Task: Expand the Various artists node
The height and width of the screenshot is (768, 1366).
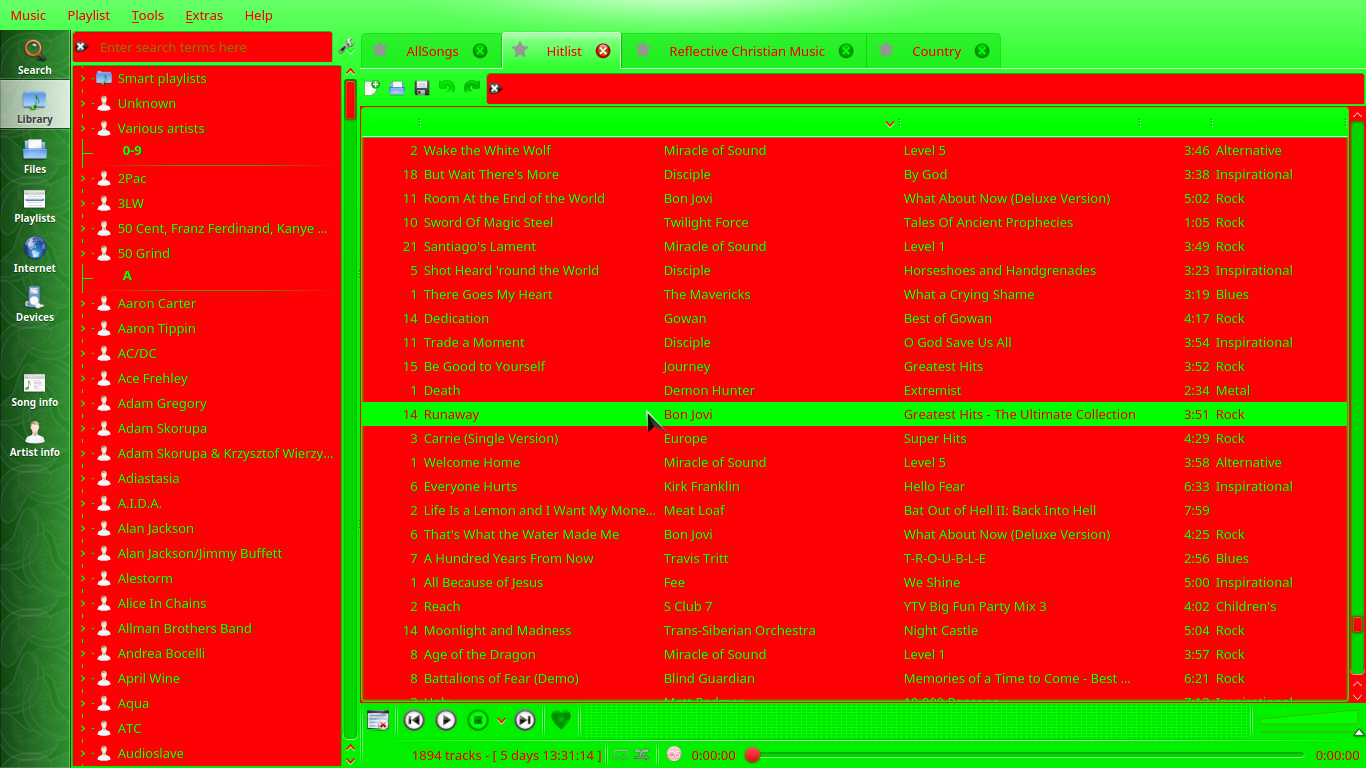Action: [x=82, y=128]
